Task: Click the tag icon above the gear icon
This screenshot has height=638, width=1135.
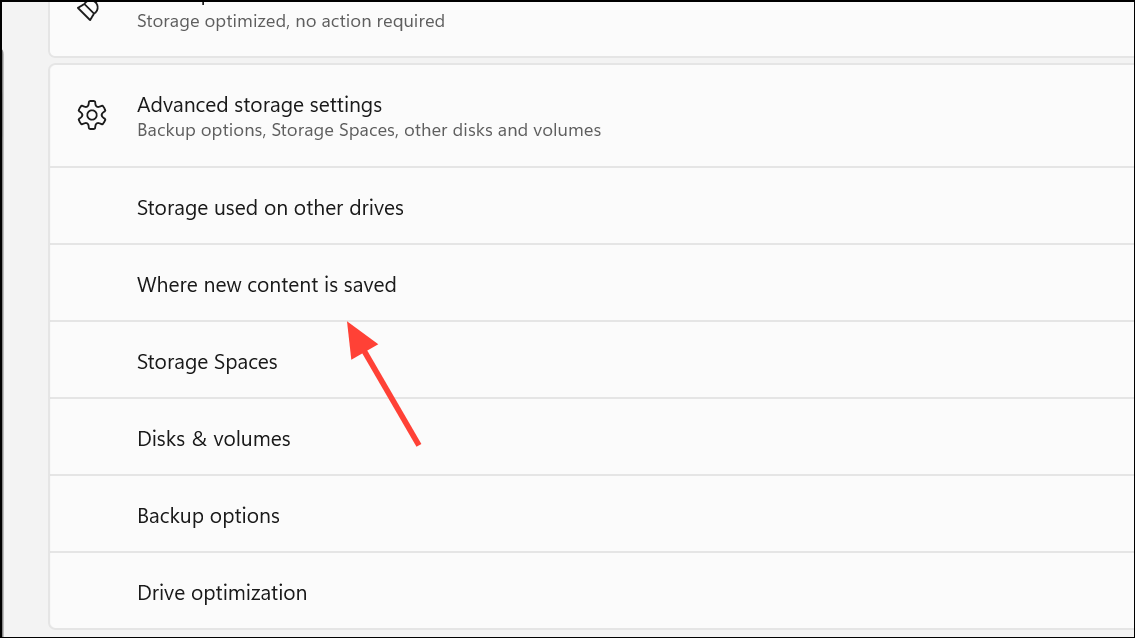Action: point(90,12)
